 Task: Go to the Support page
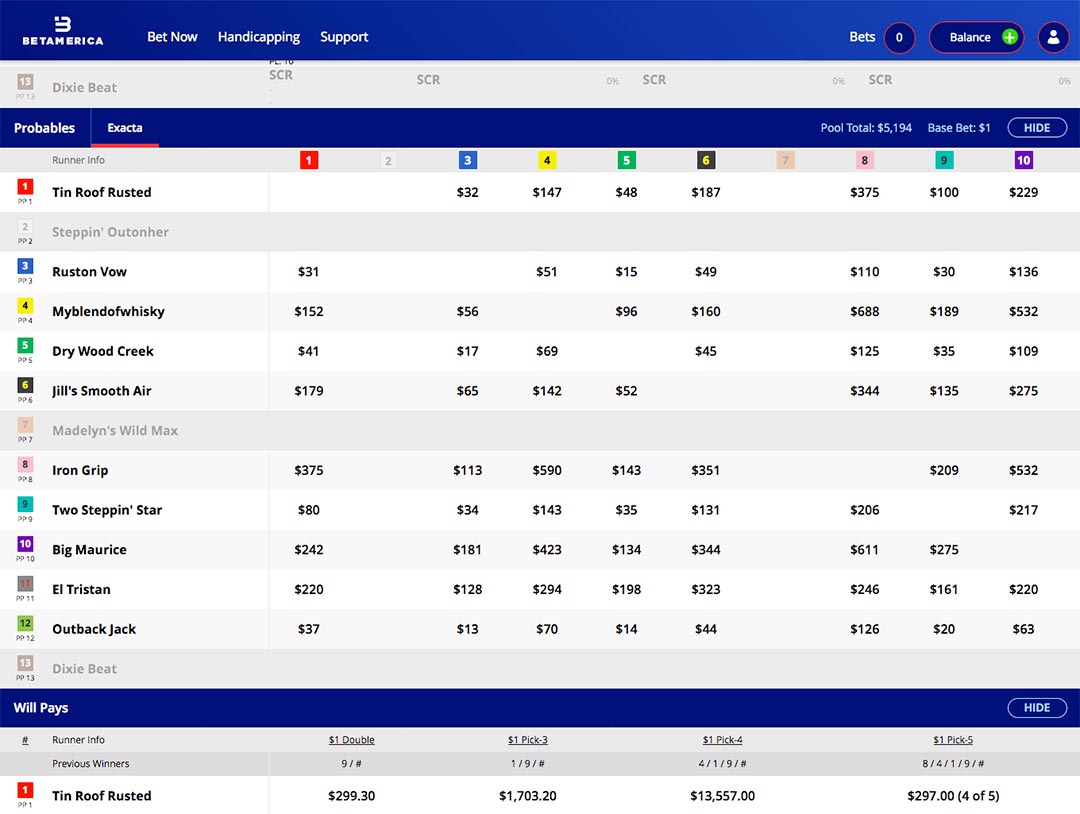[344, 37]
